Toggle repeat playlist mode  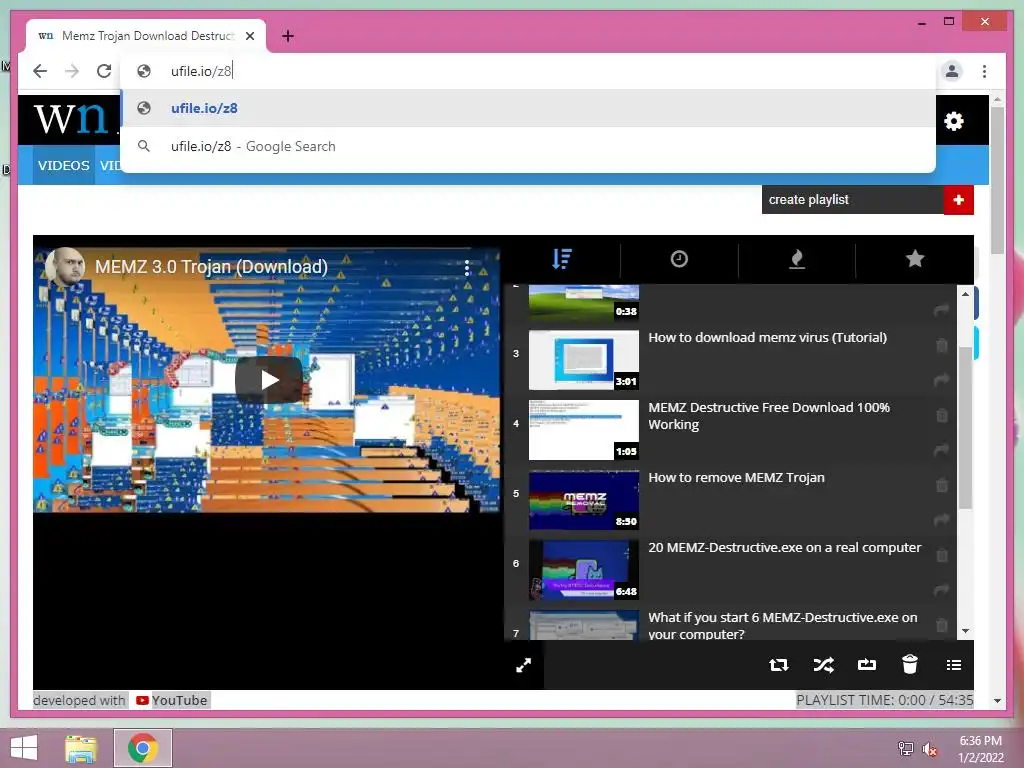pos(778,665)
